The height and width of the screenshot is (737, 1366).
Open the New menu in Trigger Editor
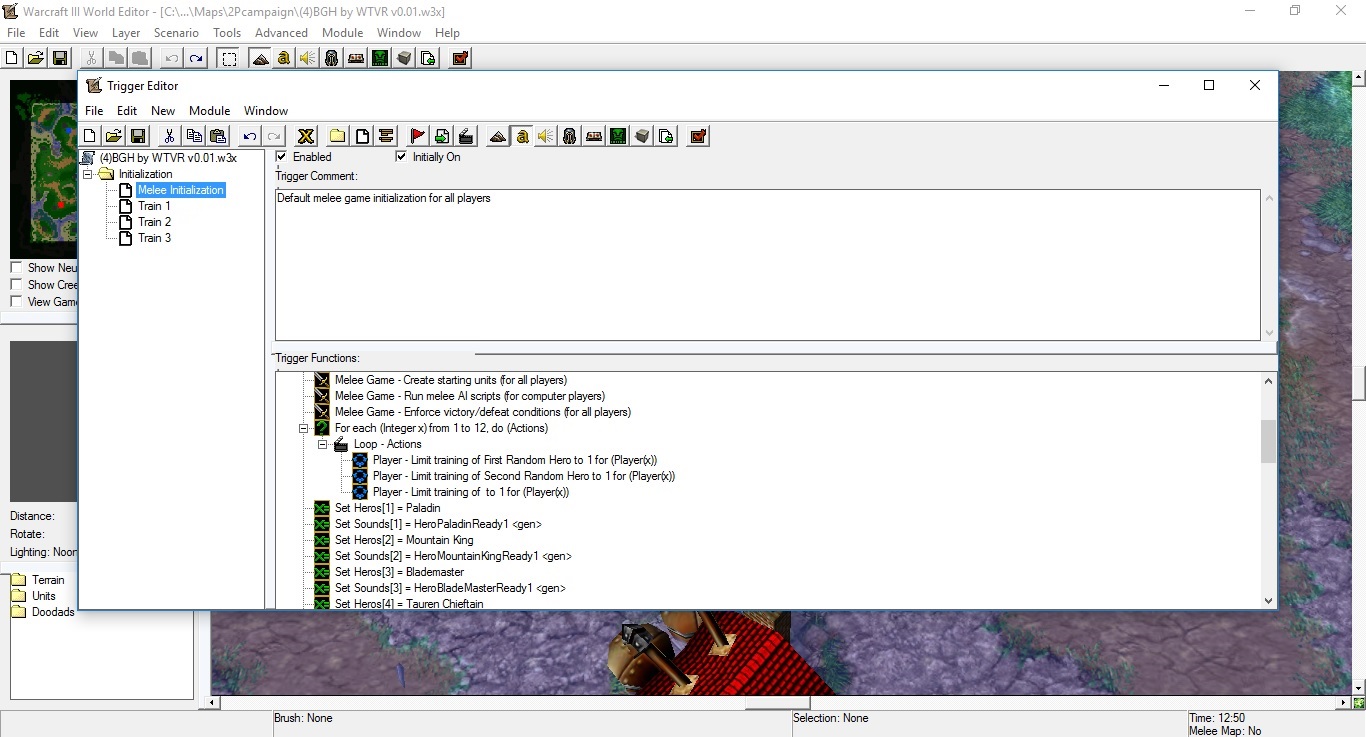[163, 110]
